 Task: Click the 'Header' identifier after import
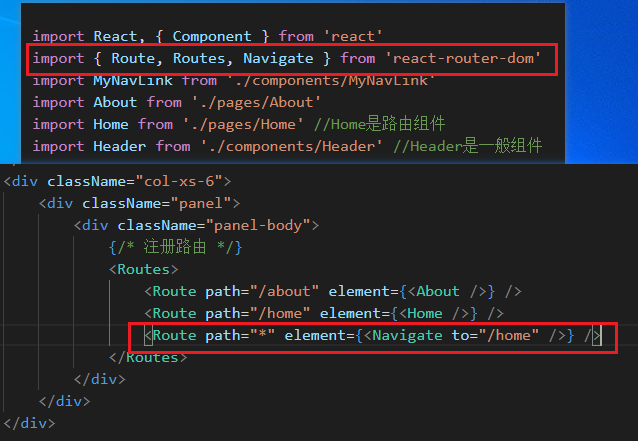pos(119,146)
